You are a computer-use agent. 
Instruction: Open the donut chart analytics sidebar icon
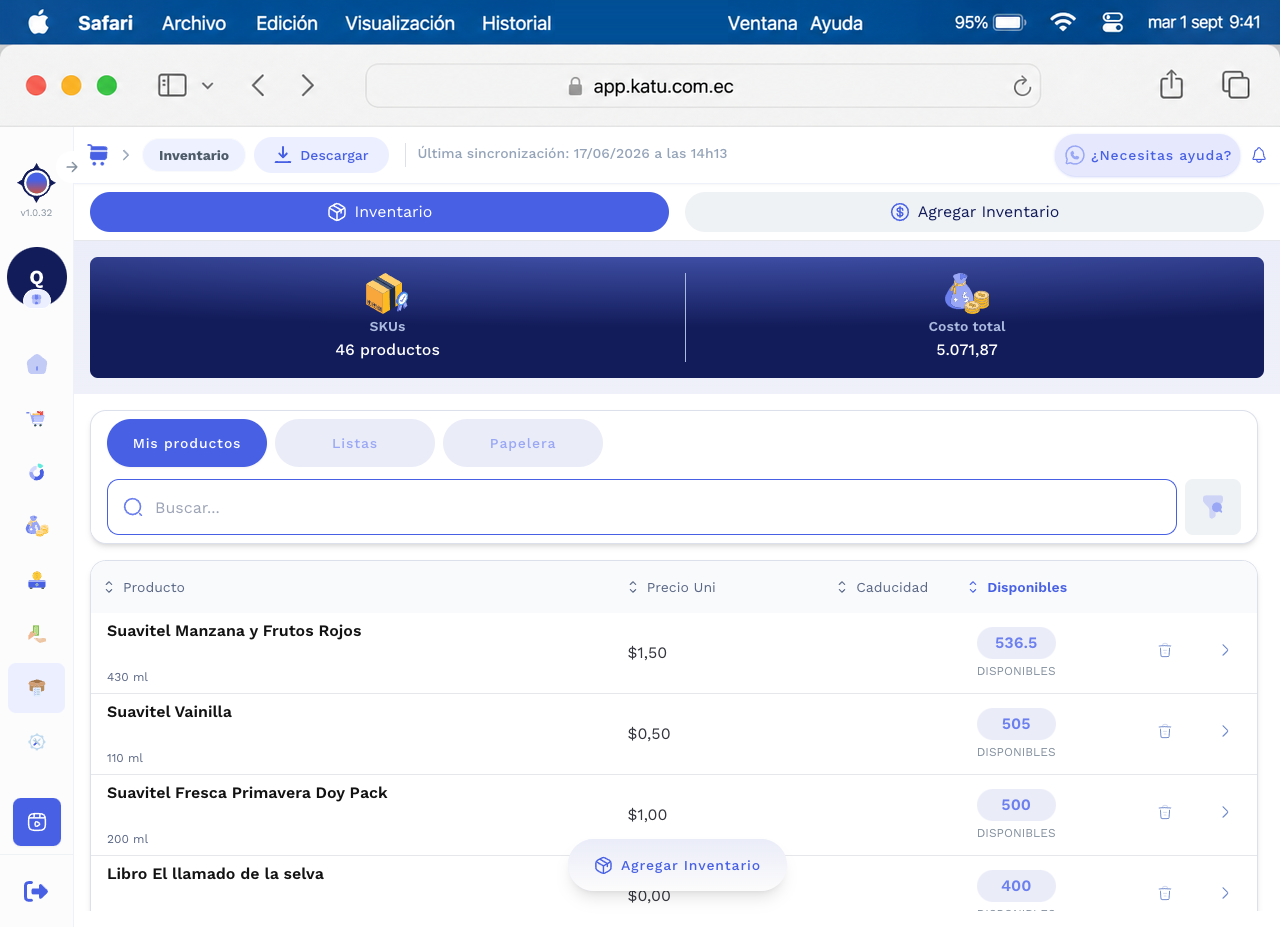pyautogui.click(x=37, y=472)
